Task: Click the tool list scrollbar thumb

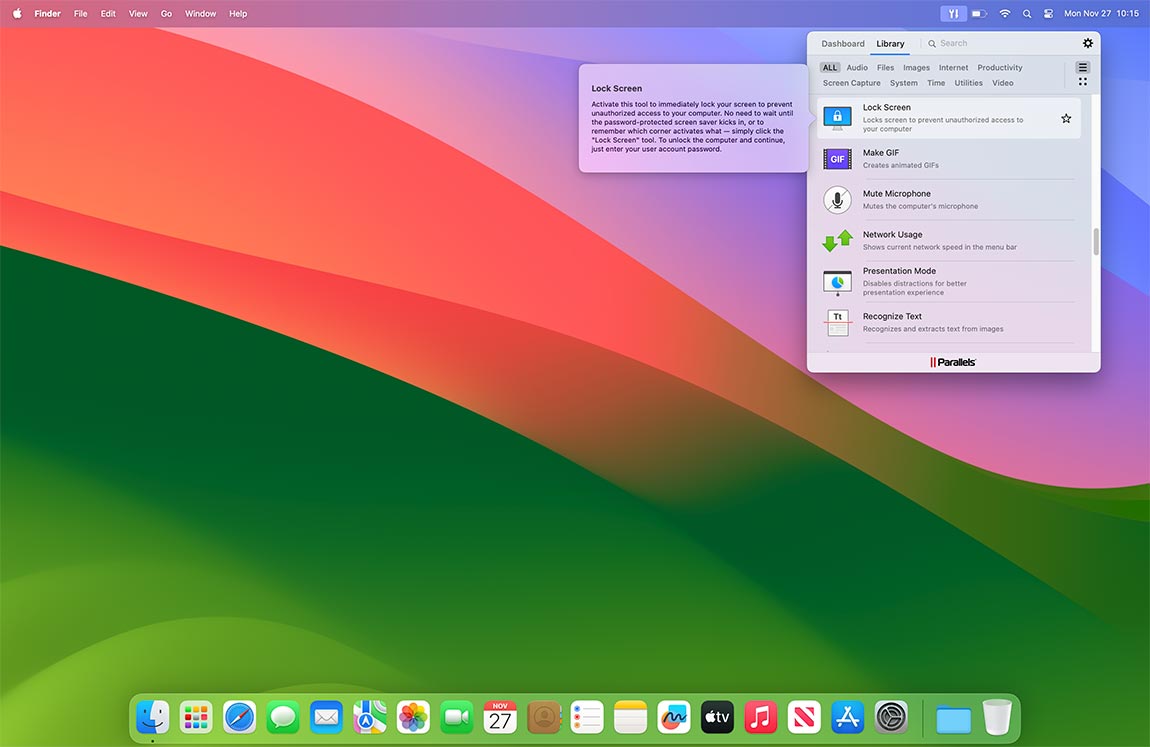Action: (x=1095, y=242)
